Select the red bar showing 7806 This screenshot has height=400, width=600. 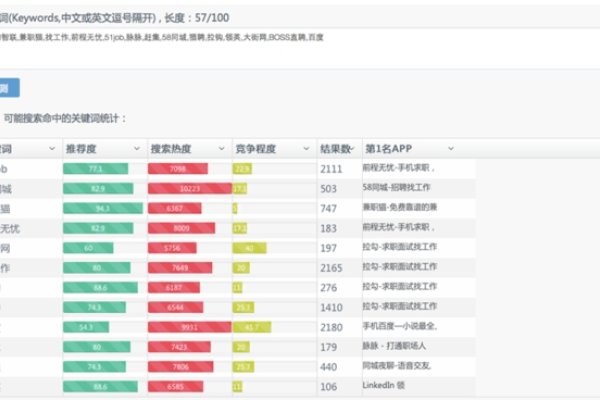tap(181, 367)
